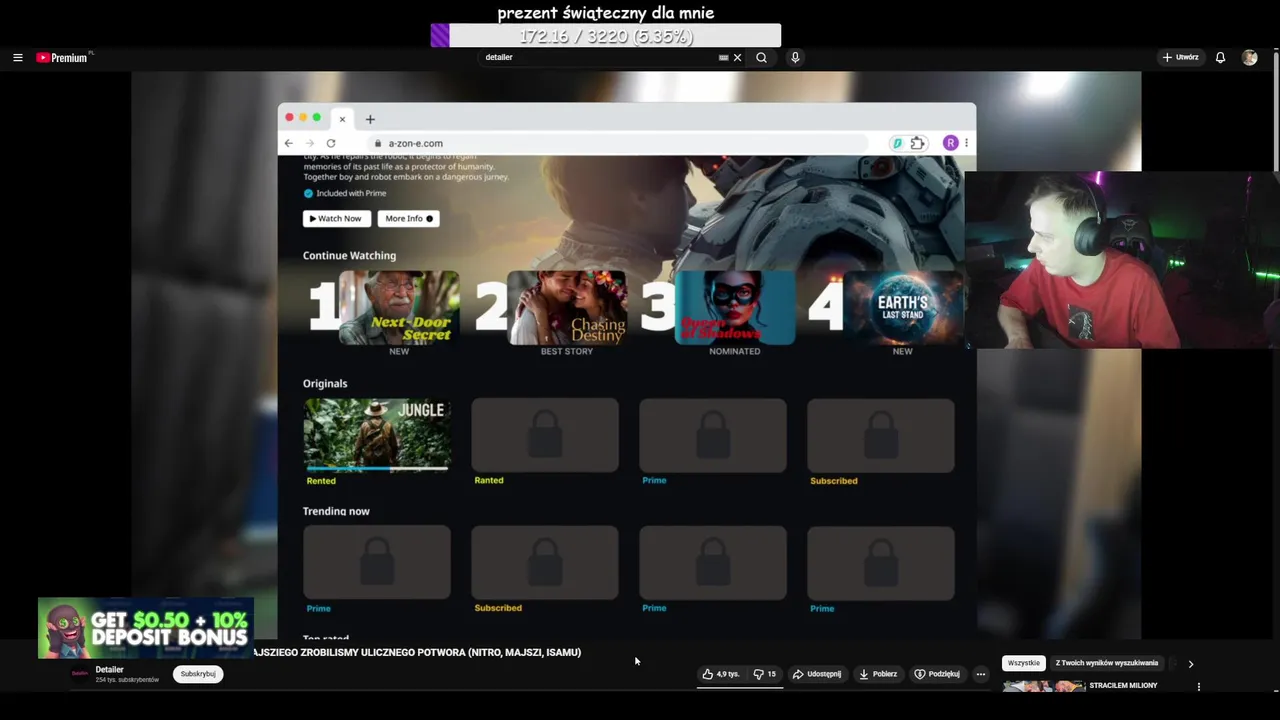Click the 'prezent świąteczny dla mnie' overlay title
This screenshot has width=1280, height=720.
[x=606, y=13]
